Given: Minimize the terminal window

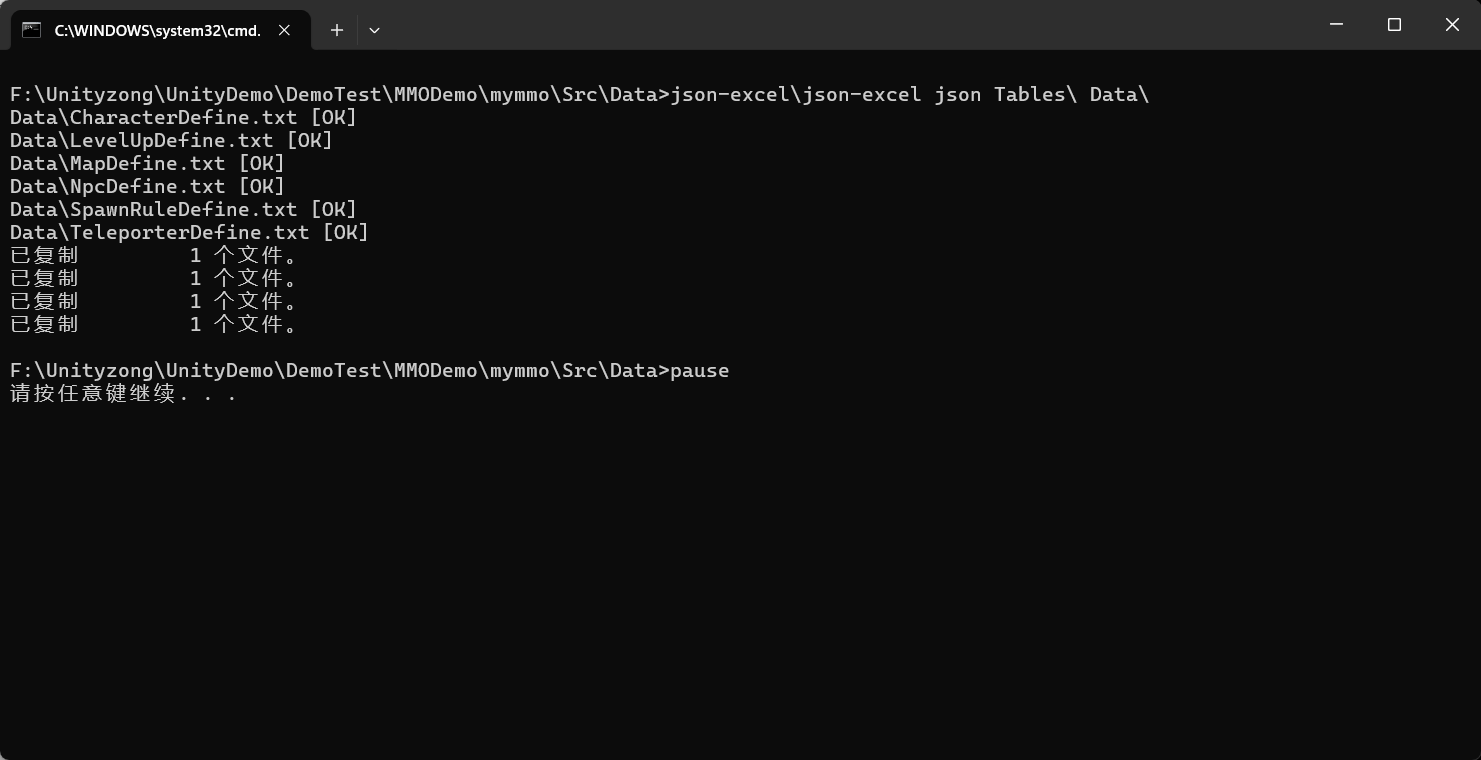Looking at the screenshot, I should pos(1336,24).
